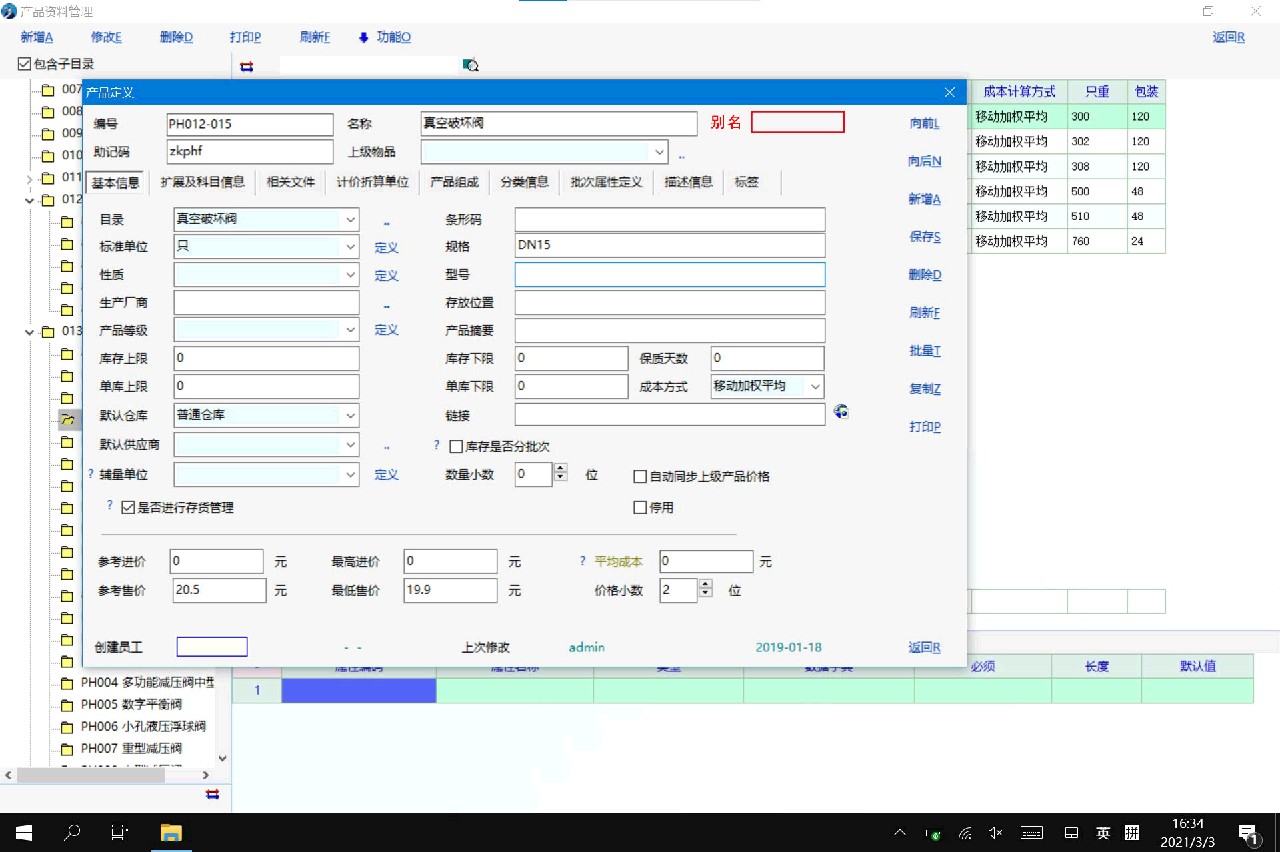Click the help icon next to 库存是否分批次

click(x=437, y=446)
